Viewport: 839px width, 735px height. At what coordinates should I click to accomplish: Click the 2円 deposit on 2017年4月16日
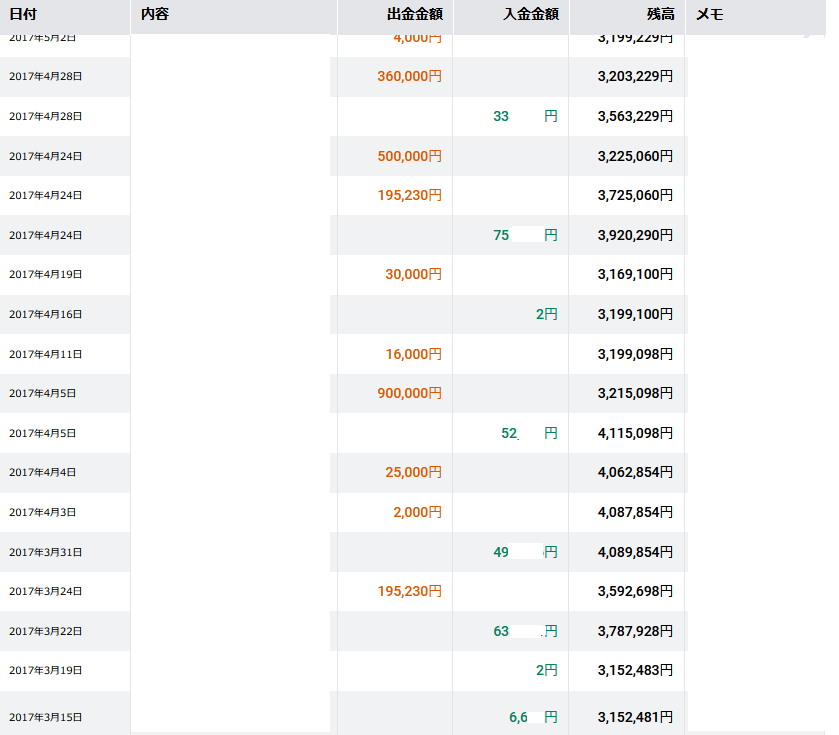[546, 314]
